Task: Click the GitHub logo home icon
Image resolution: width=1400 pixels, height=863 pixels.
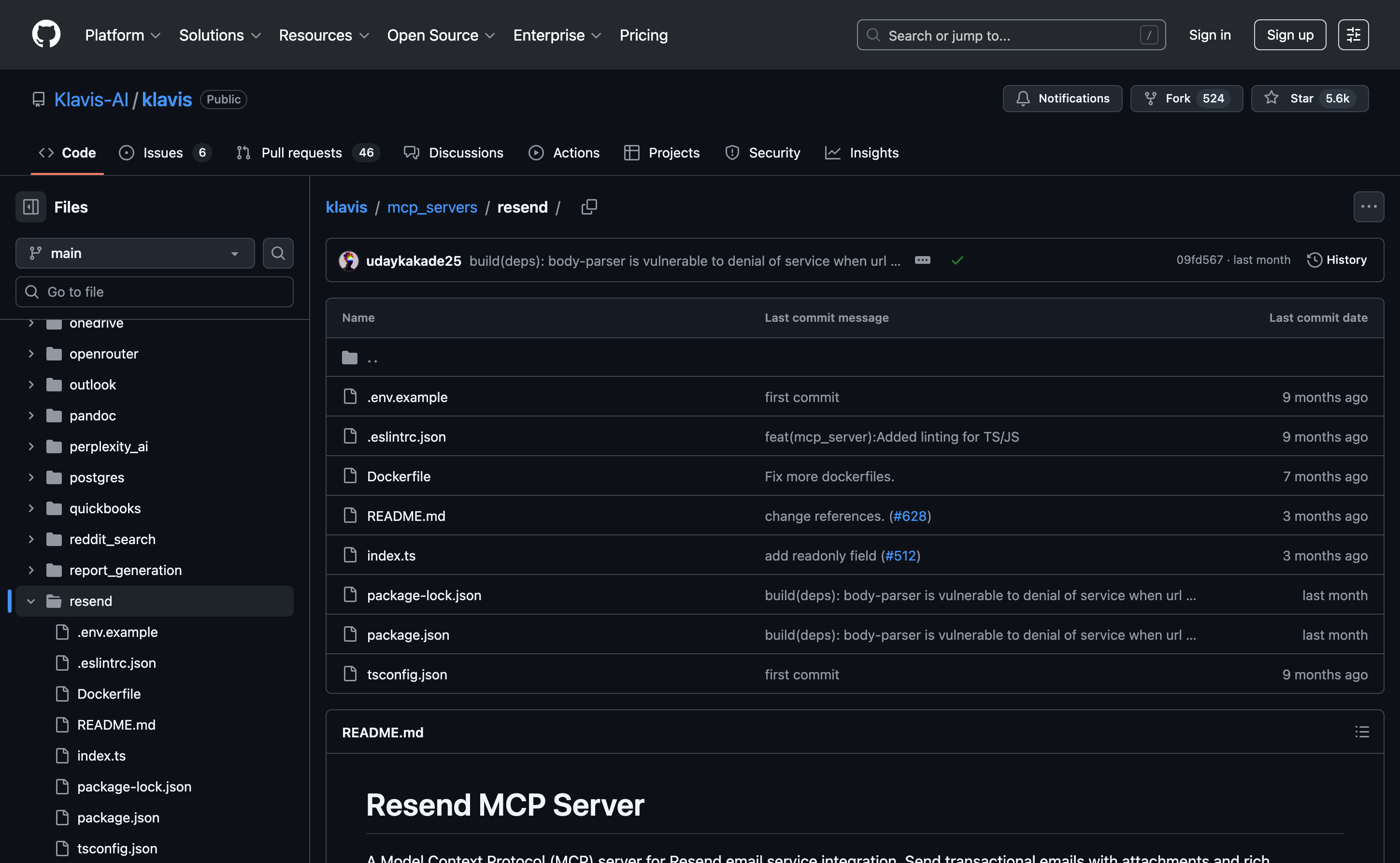Action: 46,35
